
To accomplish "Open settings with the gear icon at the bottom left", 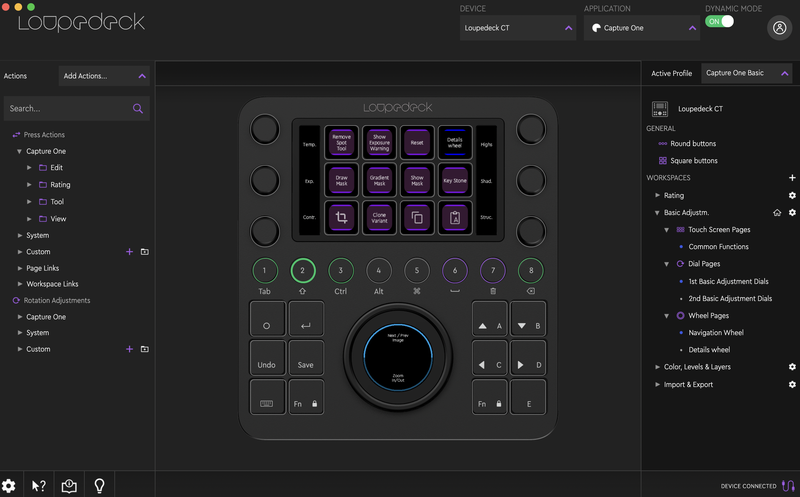I will [x=8, y=486].
